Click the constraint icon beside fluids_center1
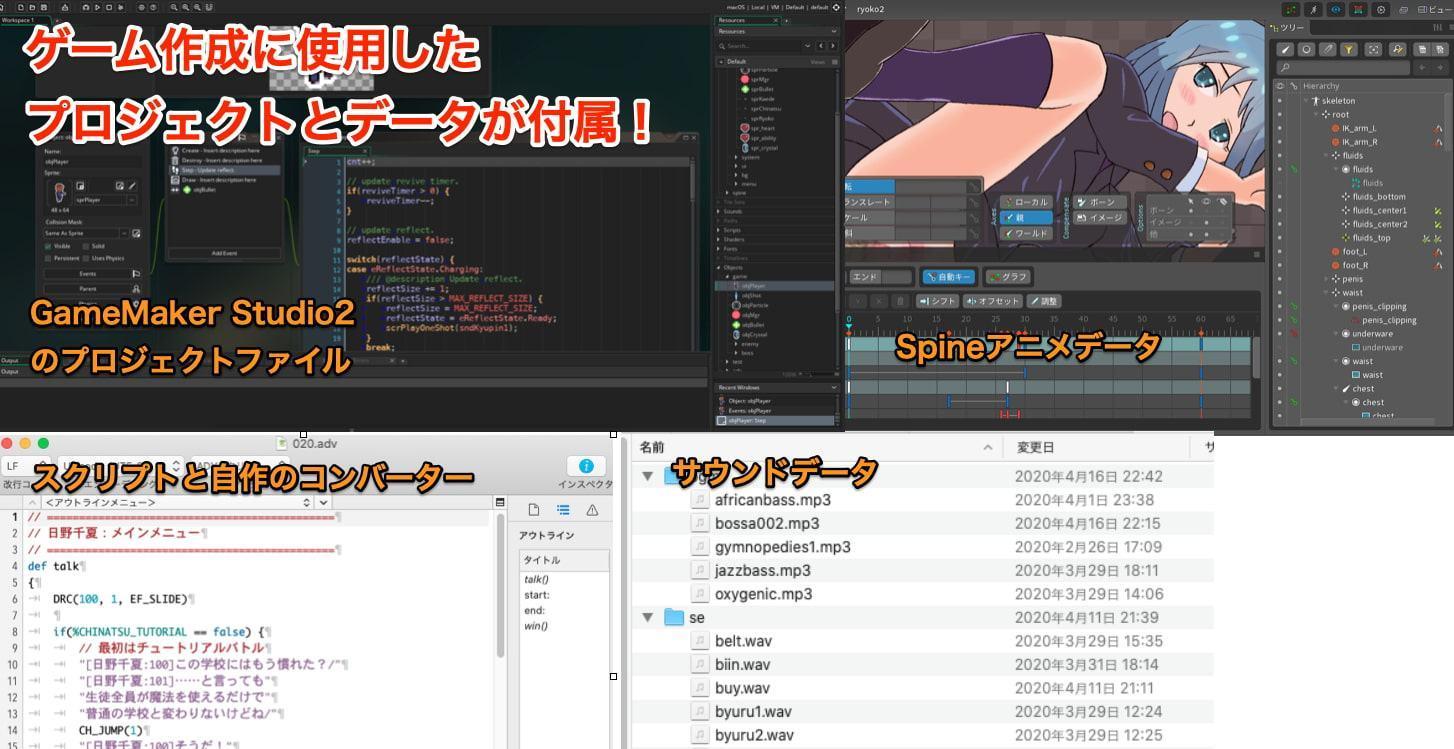The image size is (1454, 749). pyautogui.click(x=1439, y=211)
